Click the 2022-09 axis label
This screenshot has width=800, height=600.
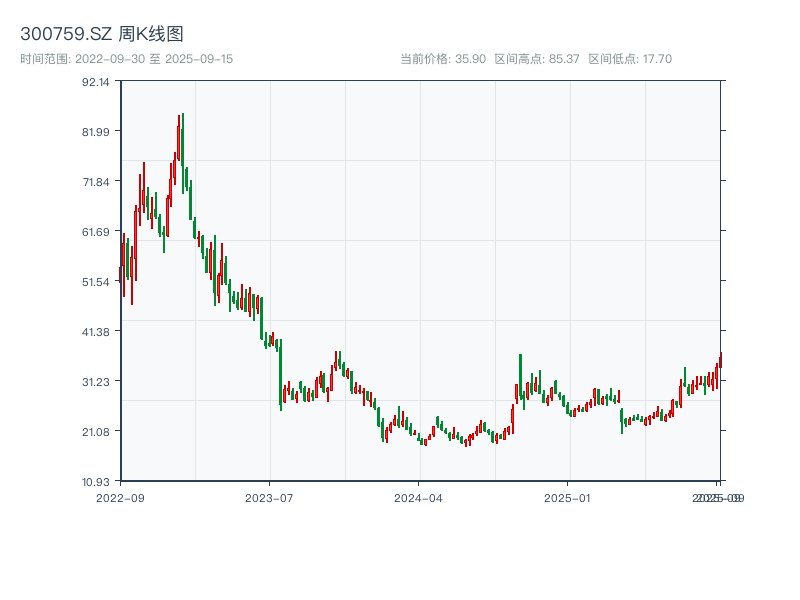tap(122, 496)
